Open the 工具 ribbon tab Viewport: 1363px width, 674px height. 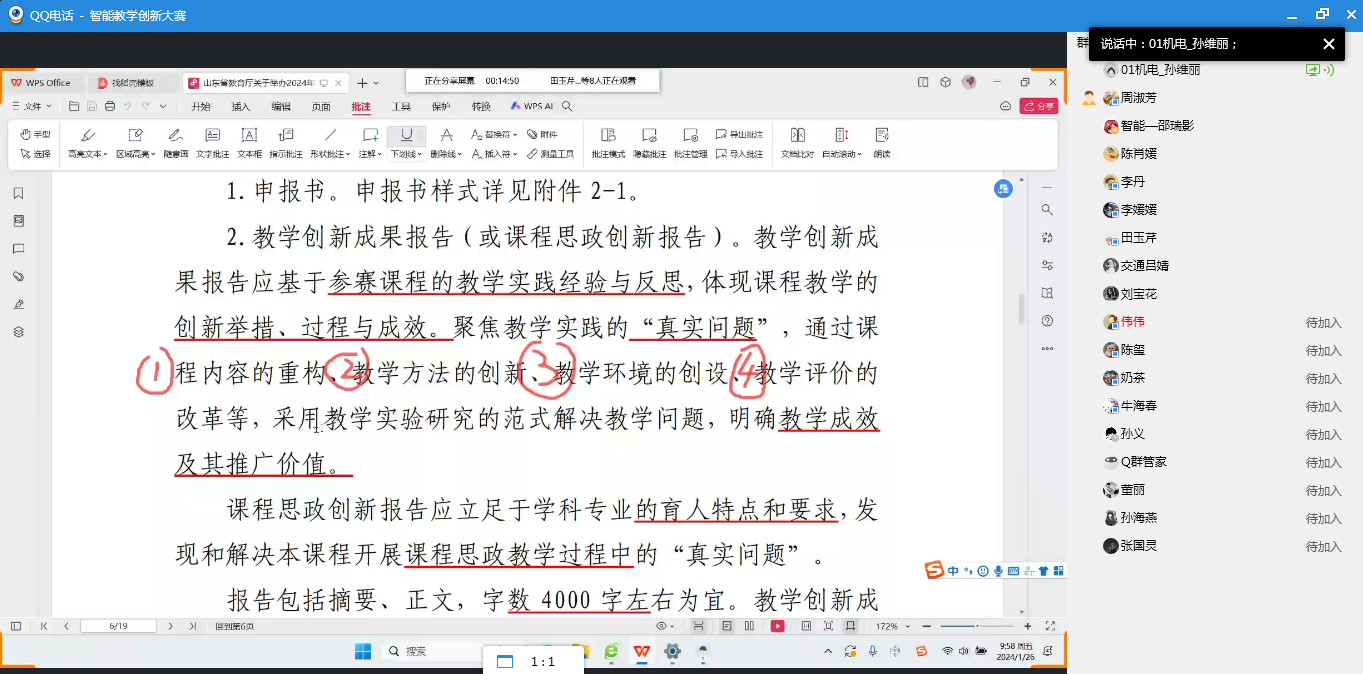click(x=401, y=106)
